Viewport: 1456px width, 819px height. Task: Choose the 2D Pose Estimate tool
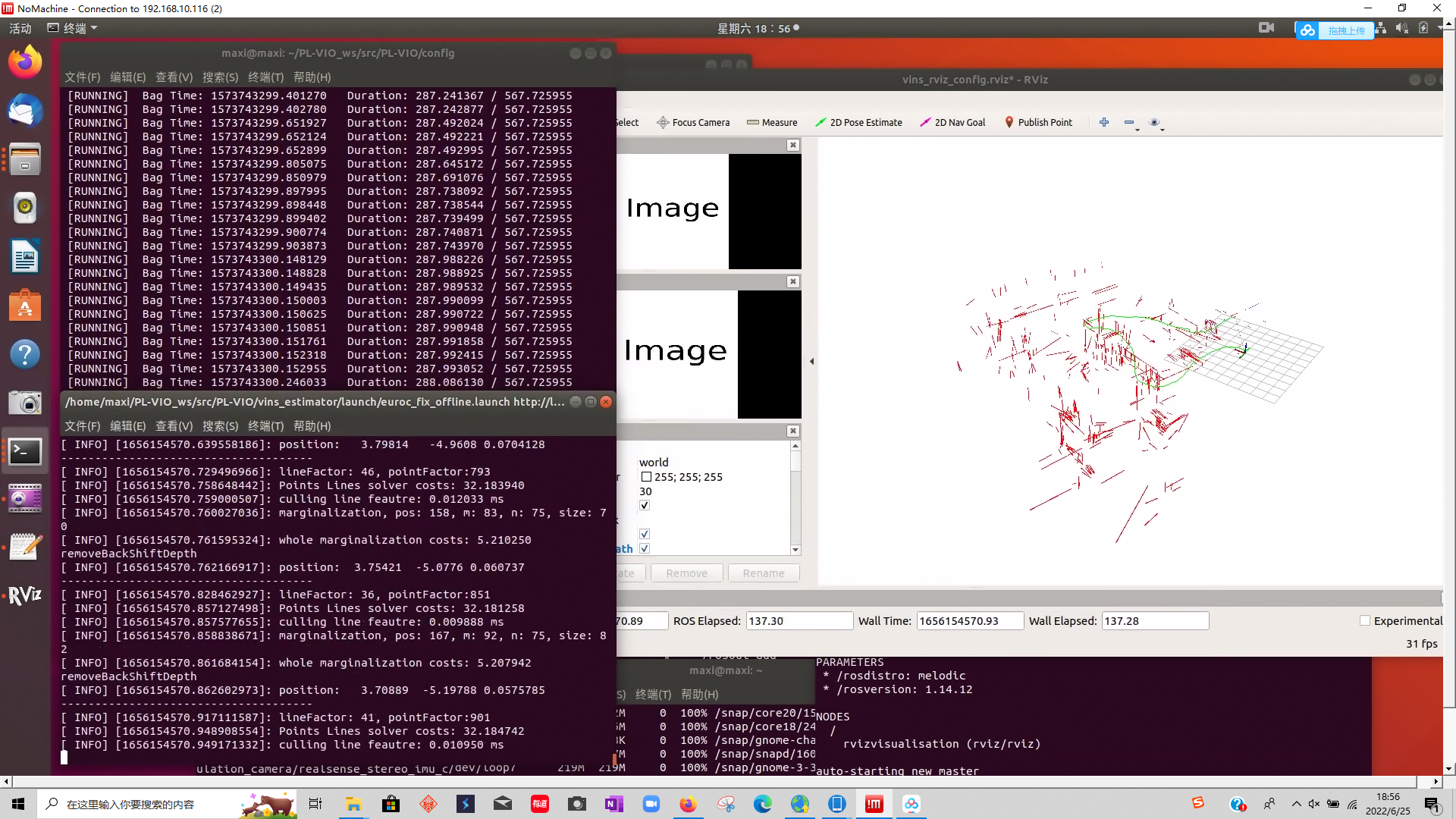coord(858,122)
